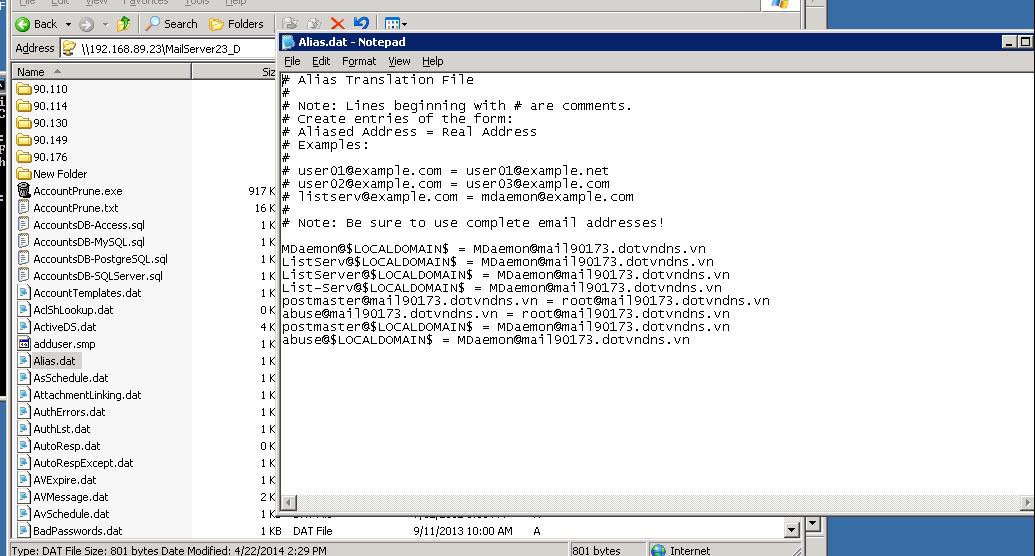Select the AsSchedule.dat file name
Image resolution: width=1035 pixels, height=556 pixels.
(71, 378)
